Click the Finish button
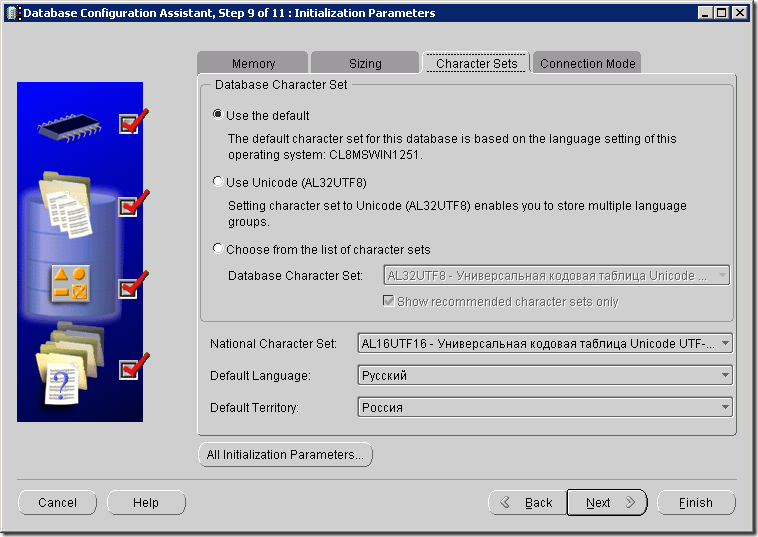The height and width of the screenshot is (537, 758). click(696, 503)
